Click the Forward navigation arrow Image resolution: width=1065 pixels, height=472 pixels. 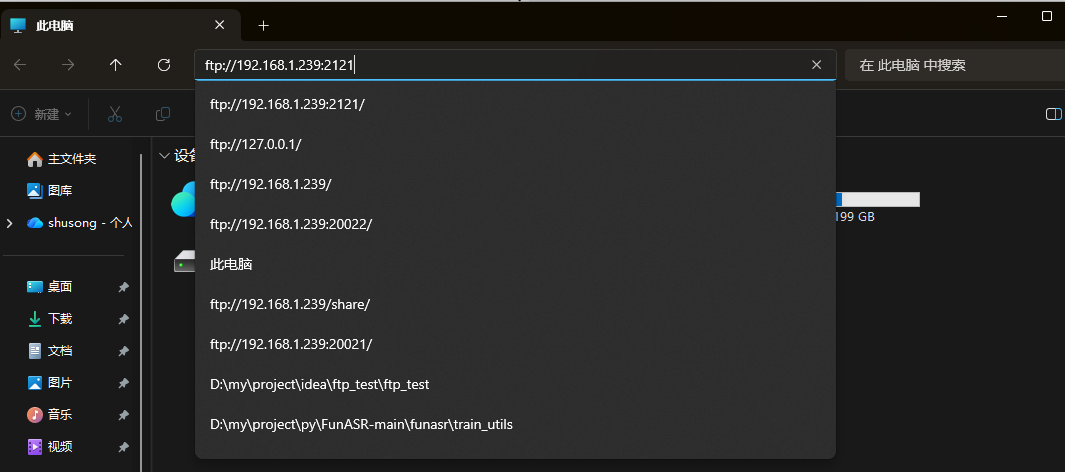[68, 65]
